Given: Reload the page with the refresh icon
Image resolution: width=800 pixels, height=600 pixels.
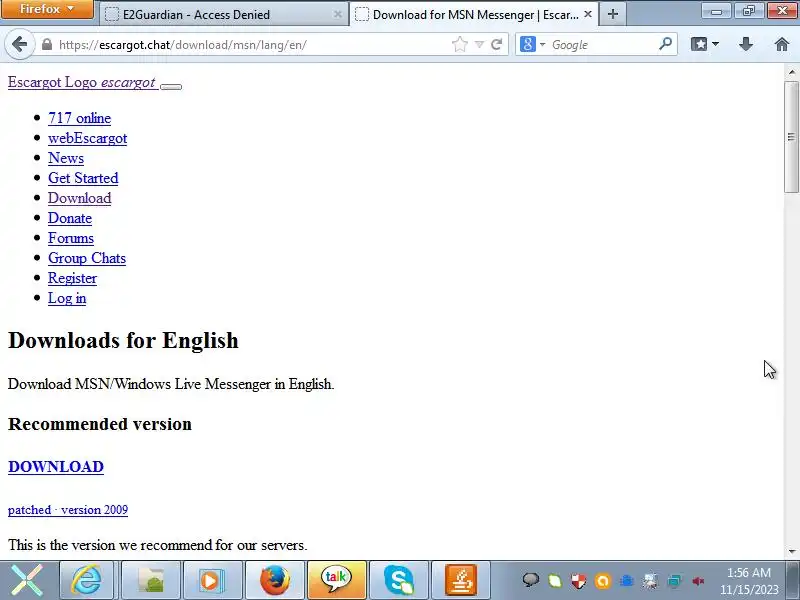Looking at the screenshot, I should click(x=496, y=45).
